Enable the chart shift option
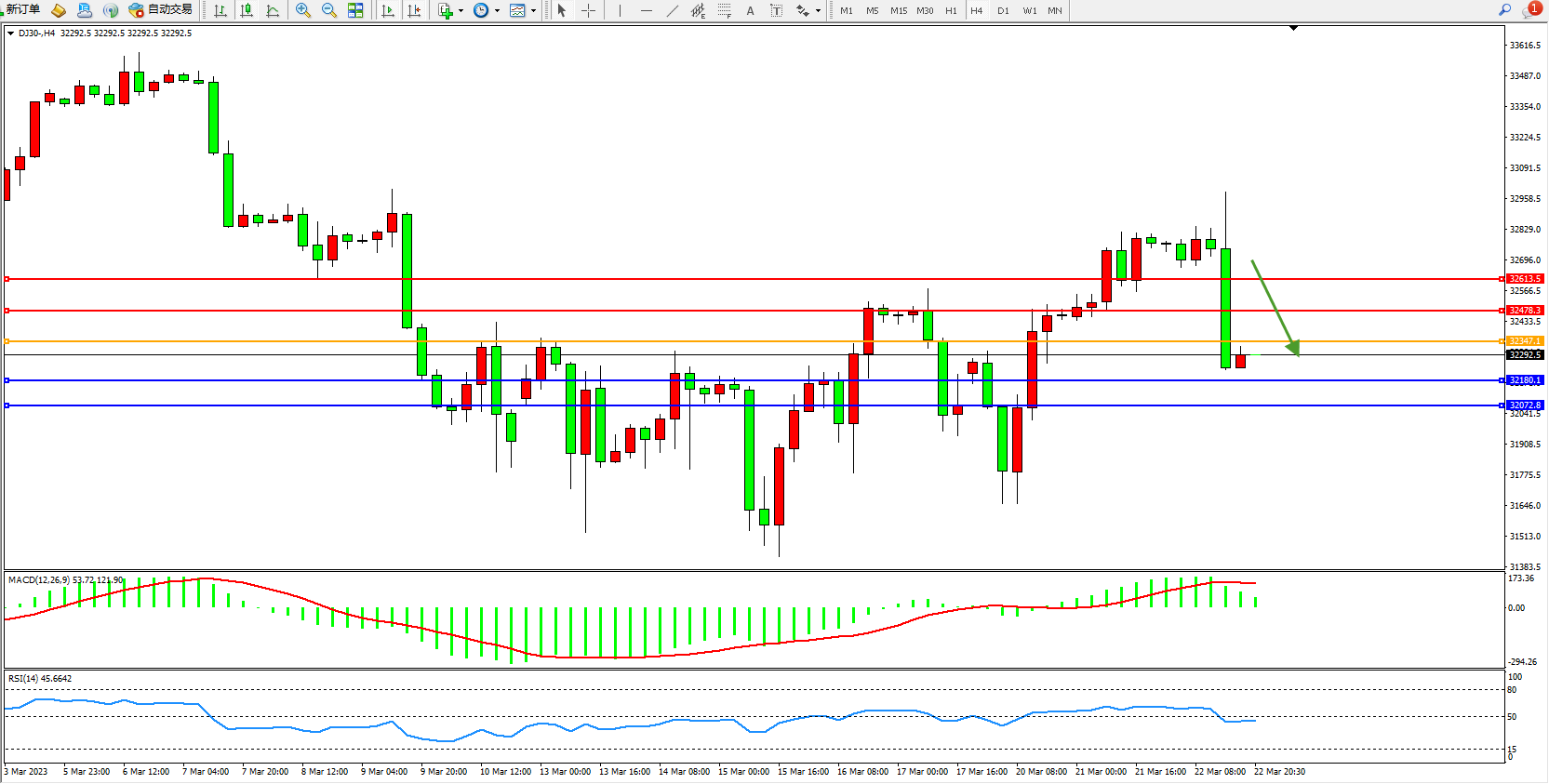1549x784 pixels. [414, 11]
